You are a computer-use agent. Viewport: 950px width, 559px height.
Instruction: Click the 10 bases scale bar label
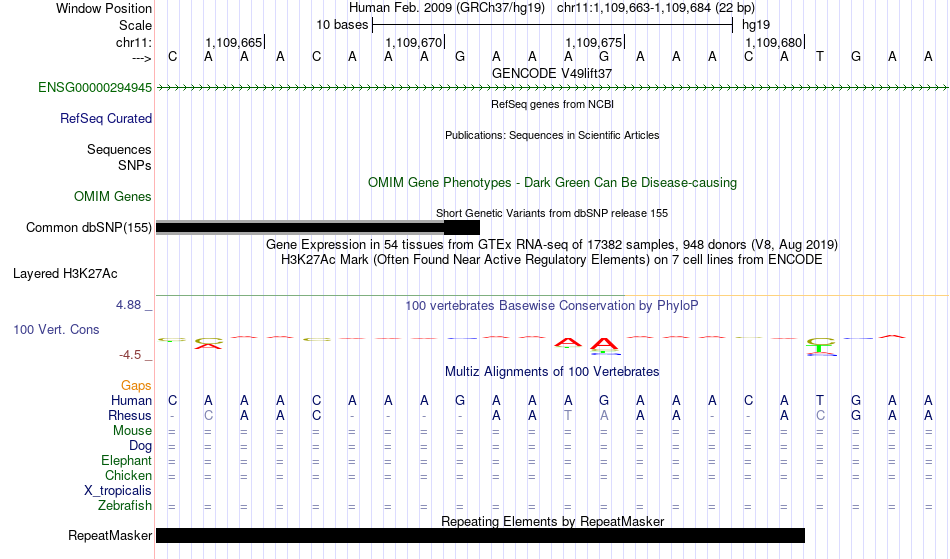[x=342, y=25]
